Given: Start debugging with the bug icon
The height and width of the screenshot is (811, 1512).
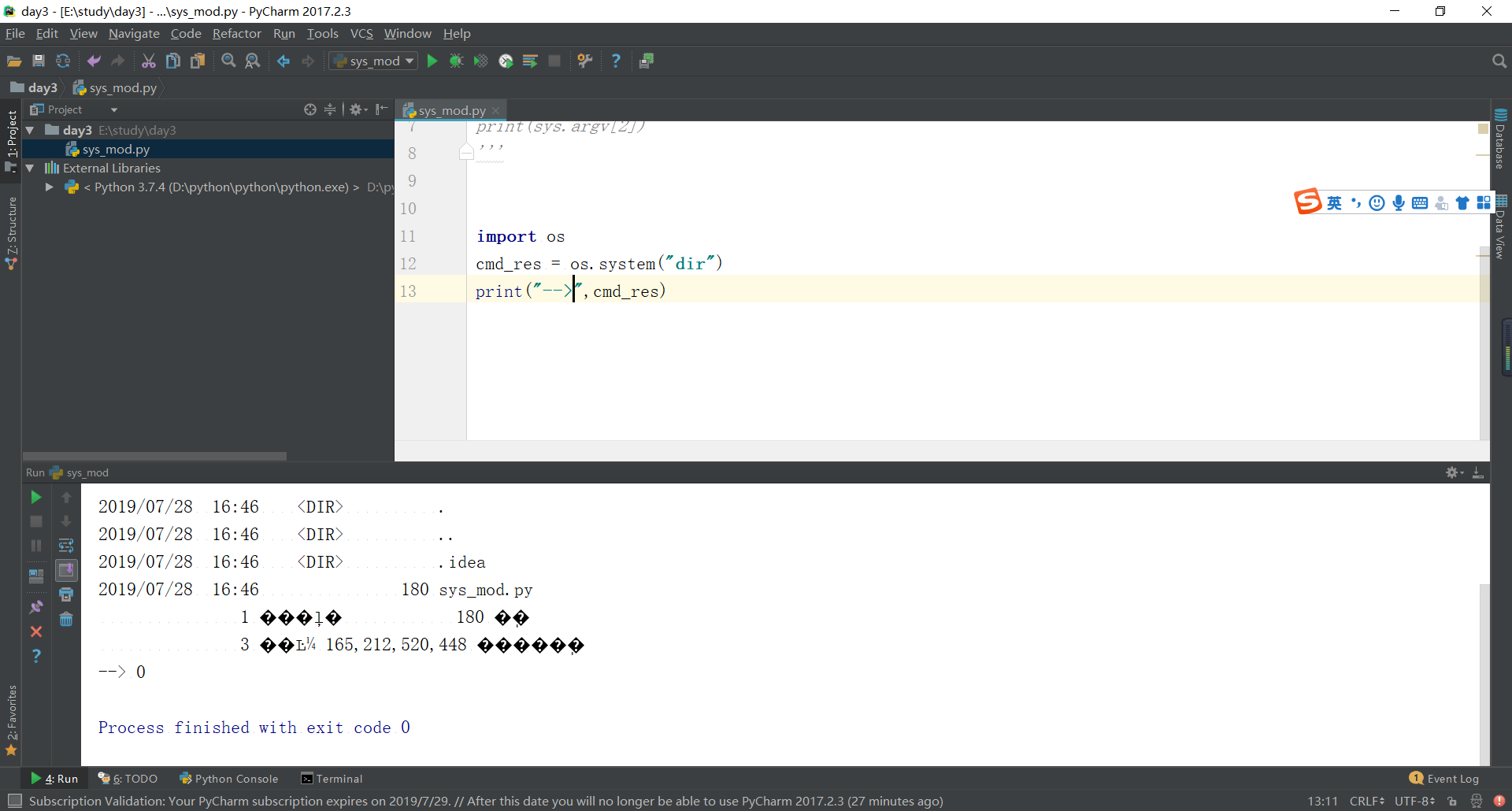Looking at the screenshot, I should point(456,61).
